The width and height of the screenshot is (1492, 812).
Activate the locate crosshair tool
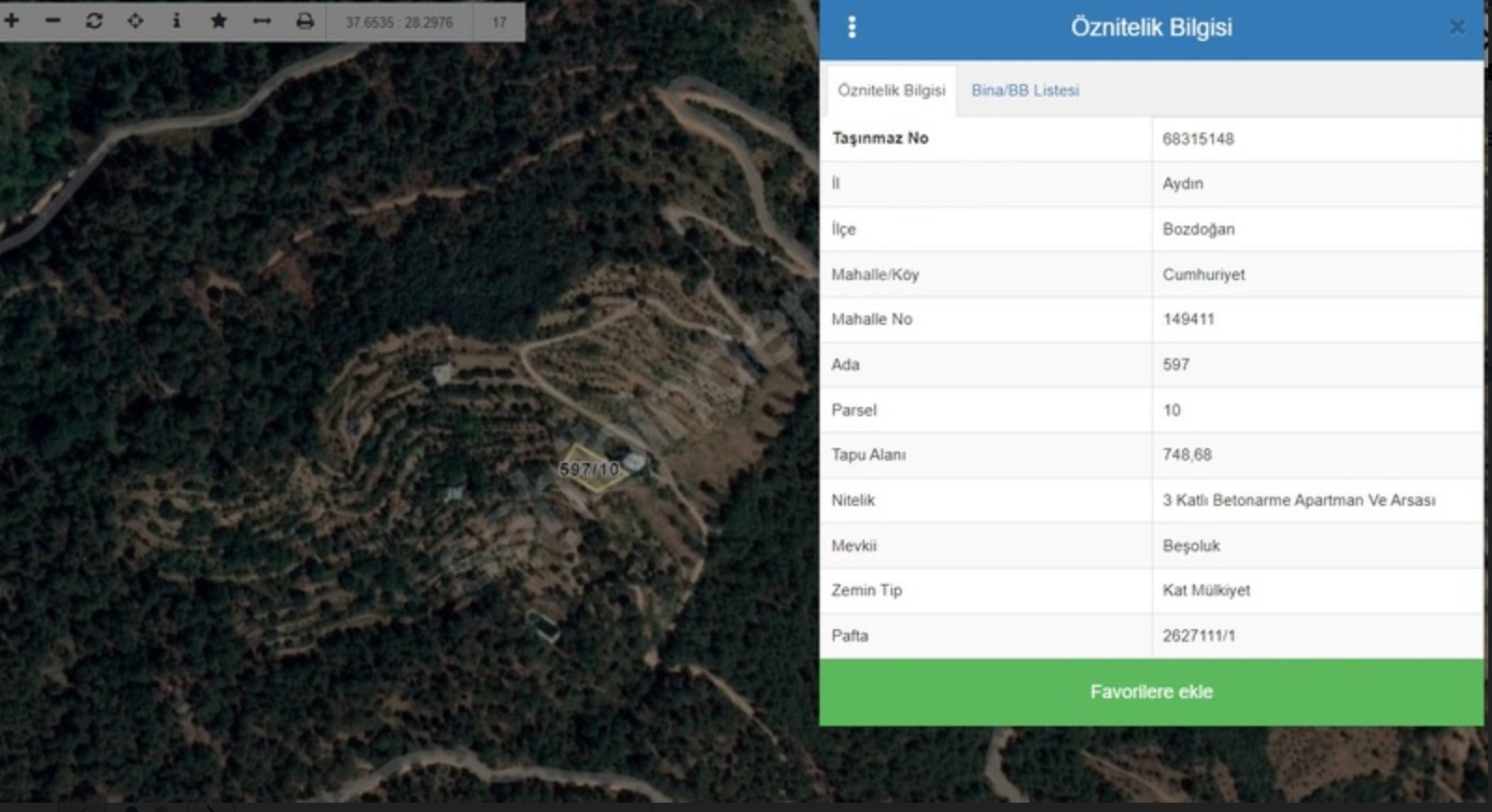135,21
